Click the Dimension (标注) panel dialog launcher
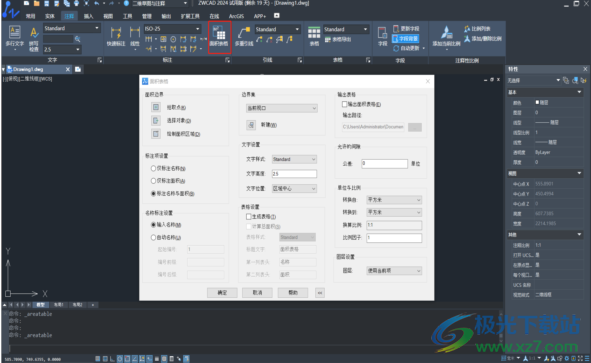The height and width of the screenshot is (363, 591). tap(227, 60)
